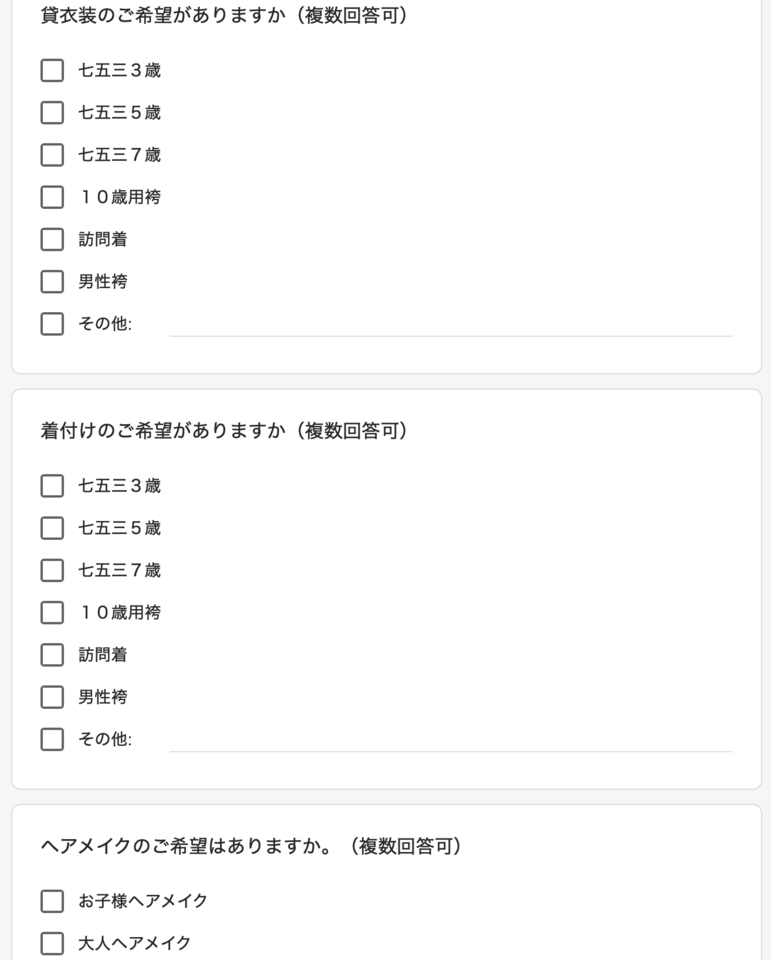Click the その他 text field for 貸衣装
The image size is (771, 960).
(451, 324)
